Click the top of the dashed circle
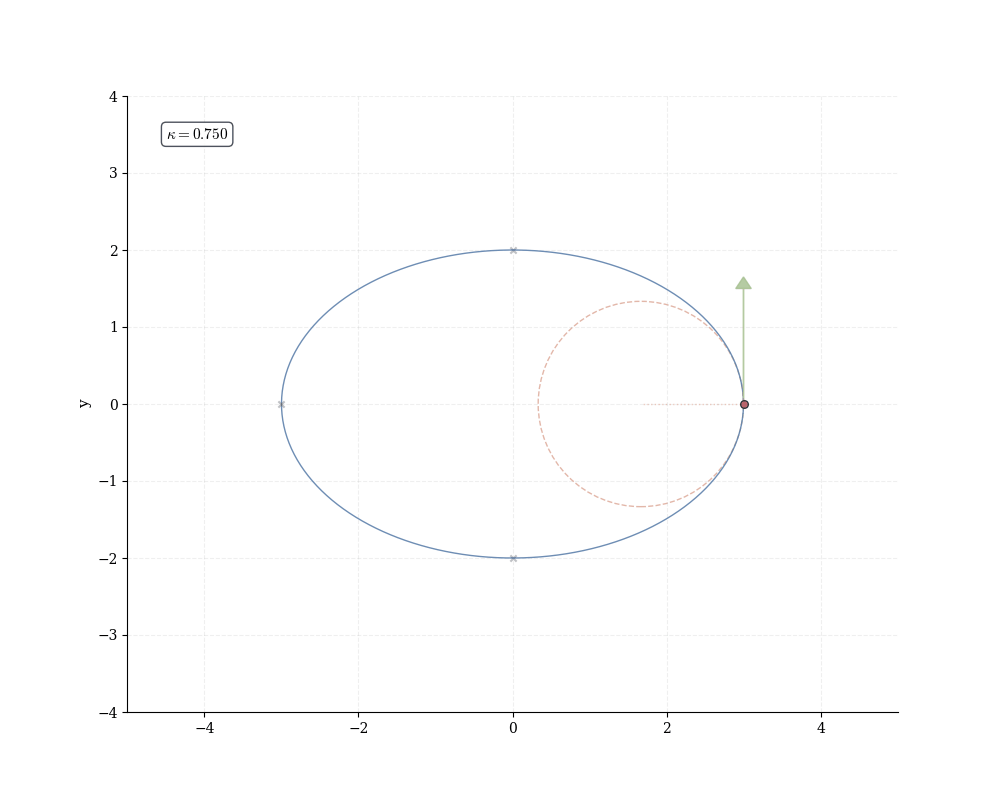This screenshot has width=1000, height=800. point(641,301)
